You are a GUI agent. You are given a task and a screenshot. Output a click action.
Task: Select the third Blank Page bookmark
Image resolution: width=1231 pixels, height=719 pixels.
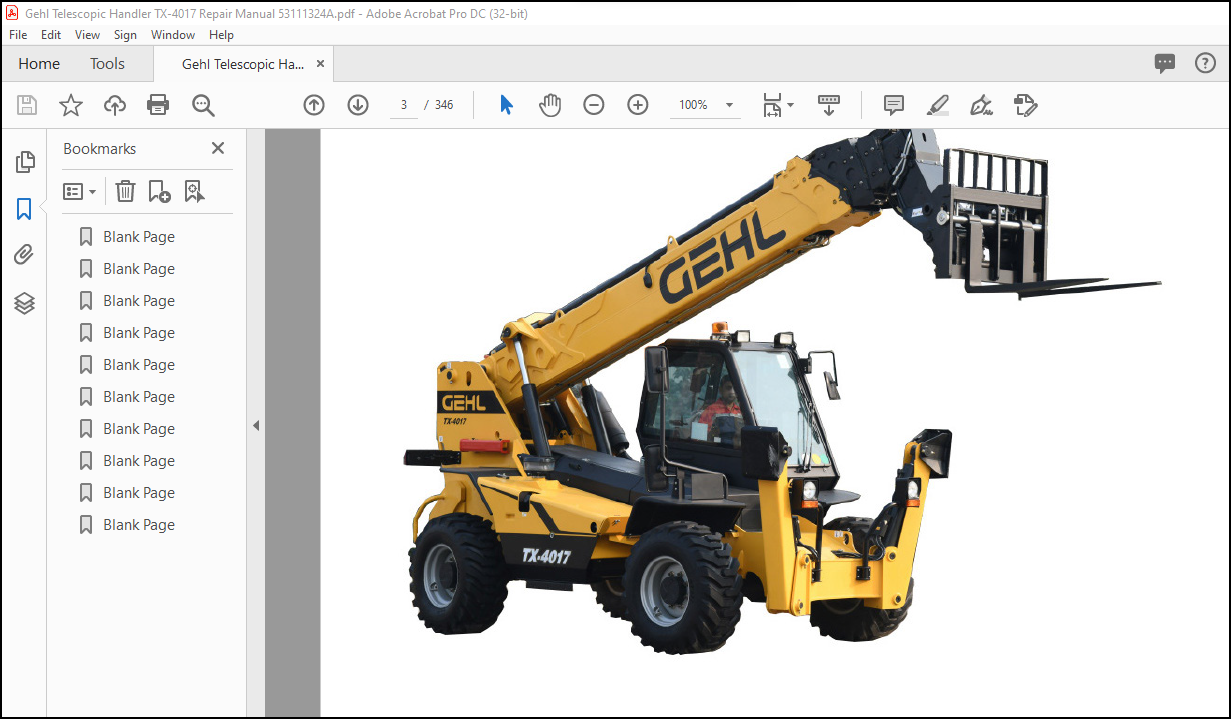click(139, 301)
